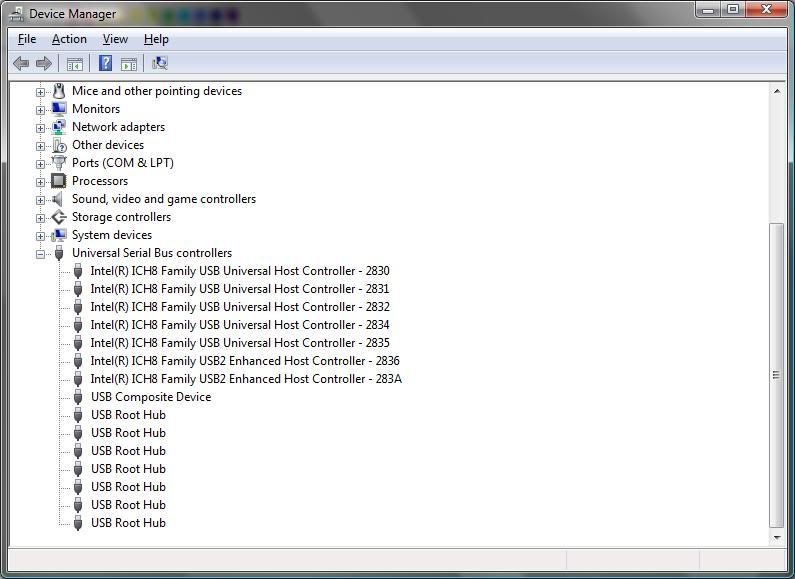Image resolution: width=795 pixels, height=579 pixels.
Task: Expand the Processors node
Action: pos(40,182)
